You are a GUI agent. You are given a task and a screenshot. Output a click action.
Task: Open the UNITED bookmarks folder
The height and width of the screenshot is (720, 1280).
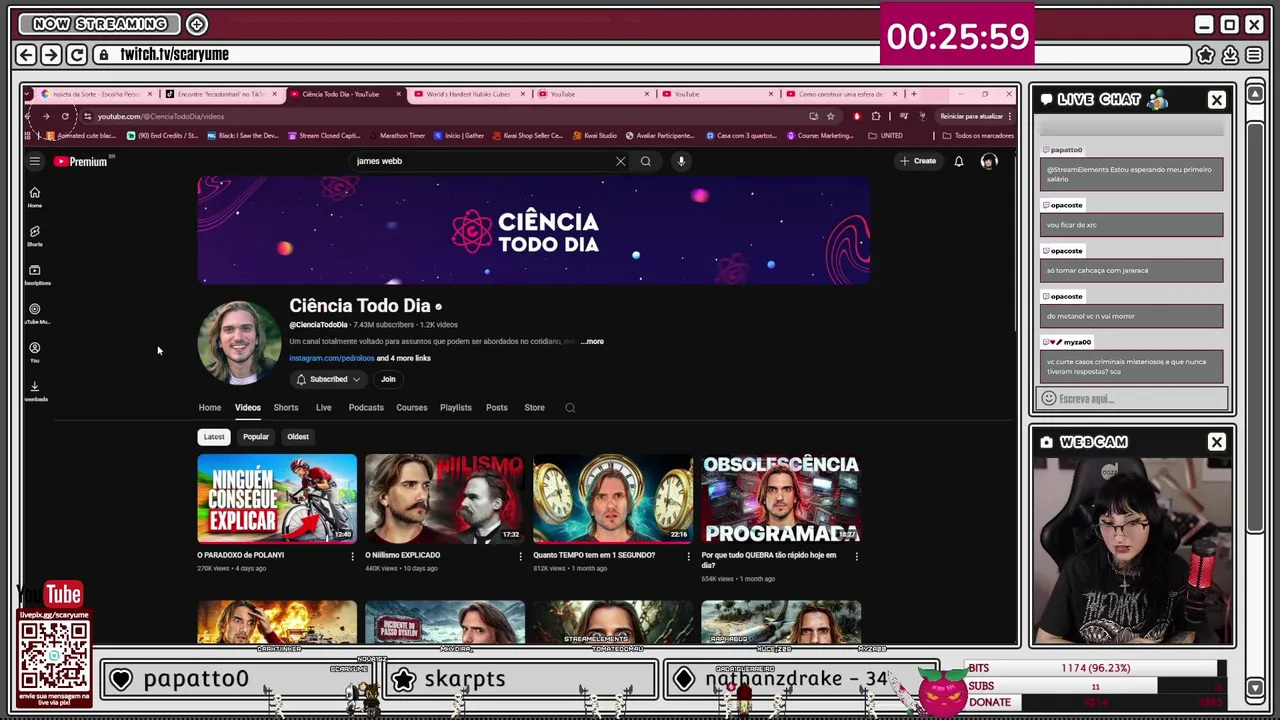(886, 136)
